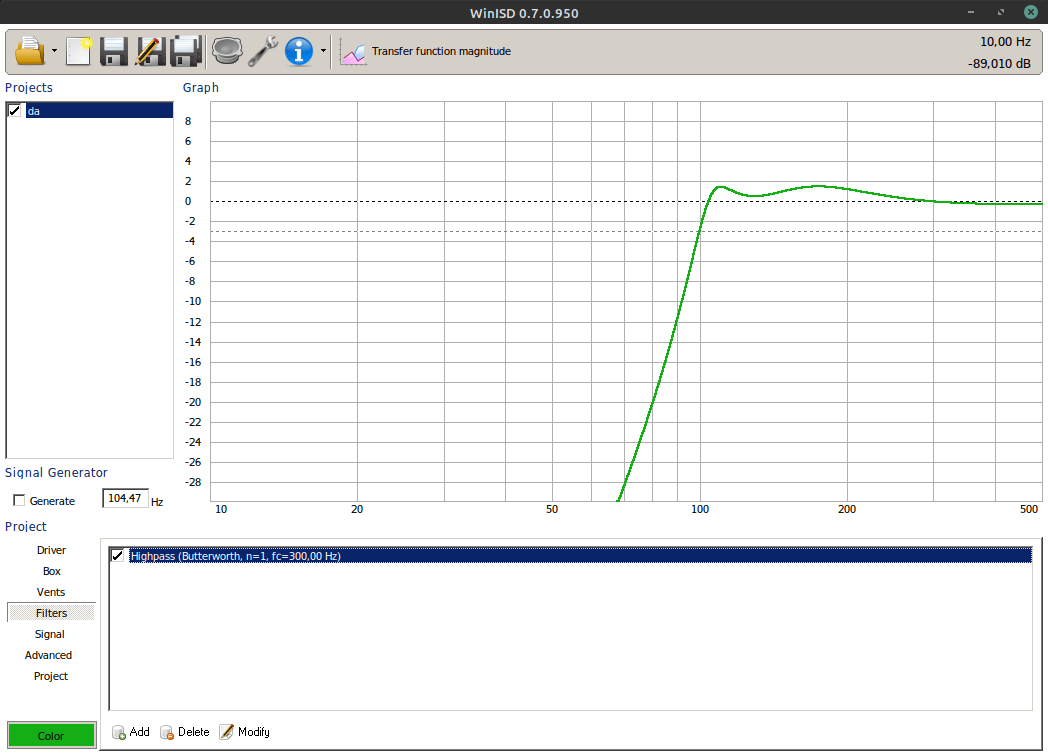
Task: Open project folder icon in toolbar
Action: click(29, 51)
